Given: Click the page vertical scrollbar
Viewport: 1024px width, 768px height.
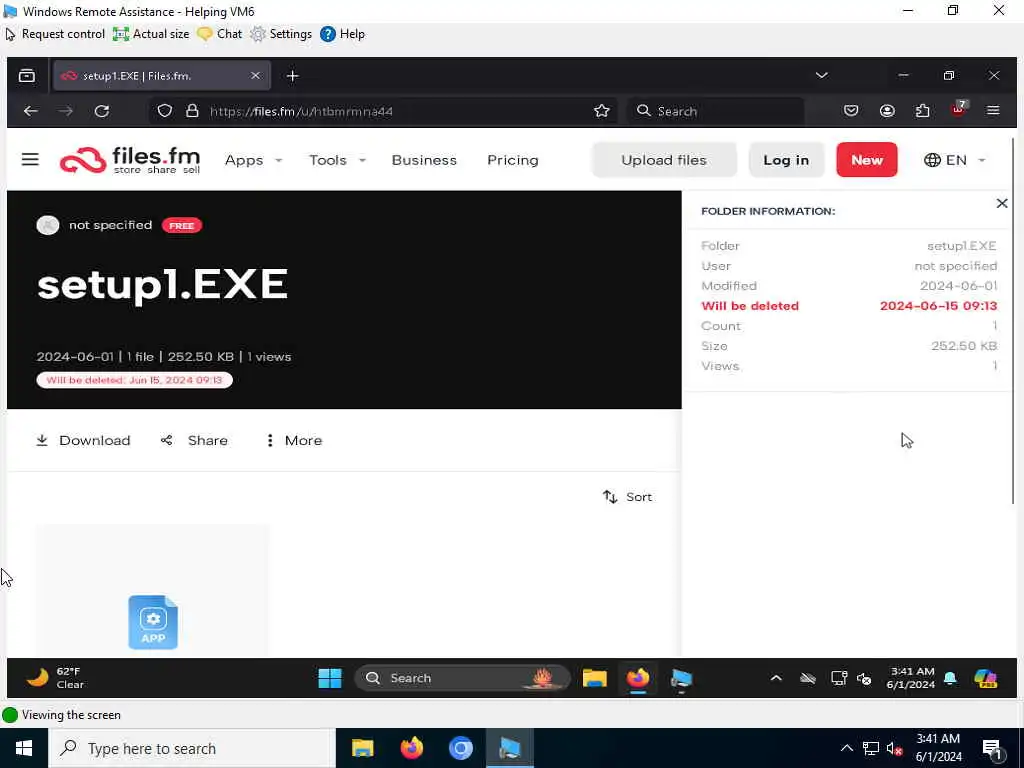Looking at the screenshot, I should point(1013,320).
